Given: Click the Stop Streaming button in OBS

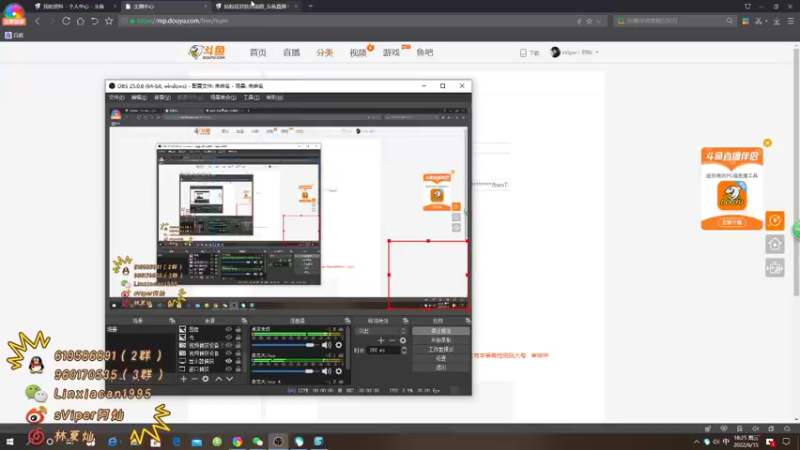Looking at the screenshot, I should coord(441,331).
